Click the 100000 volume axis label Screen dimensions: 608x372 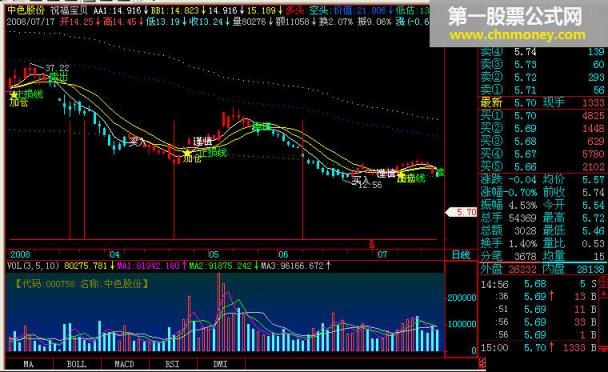tap(462, 324)
